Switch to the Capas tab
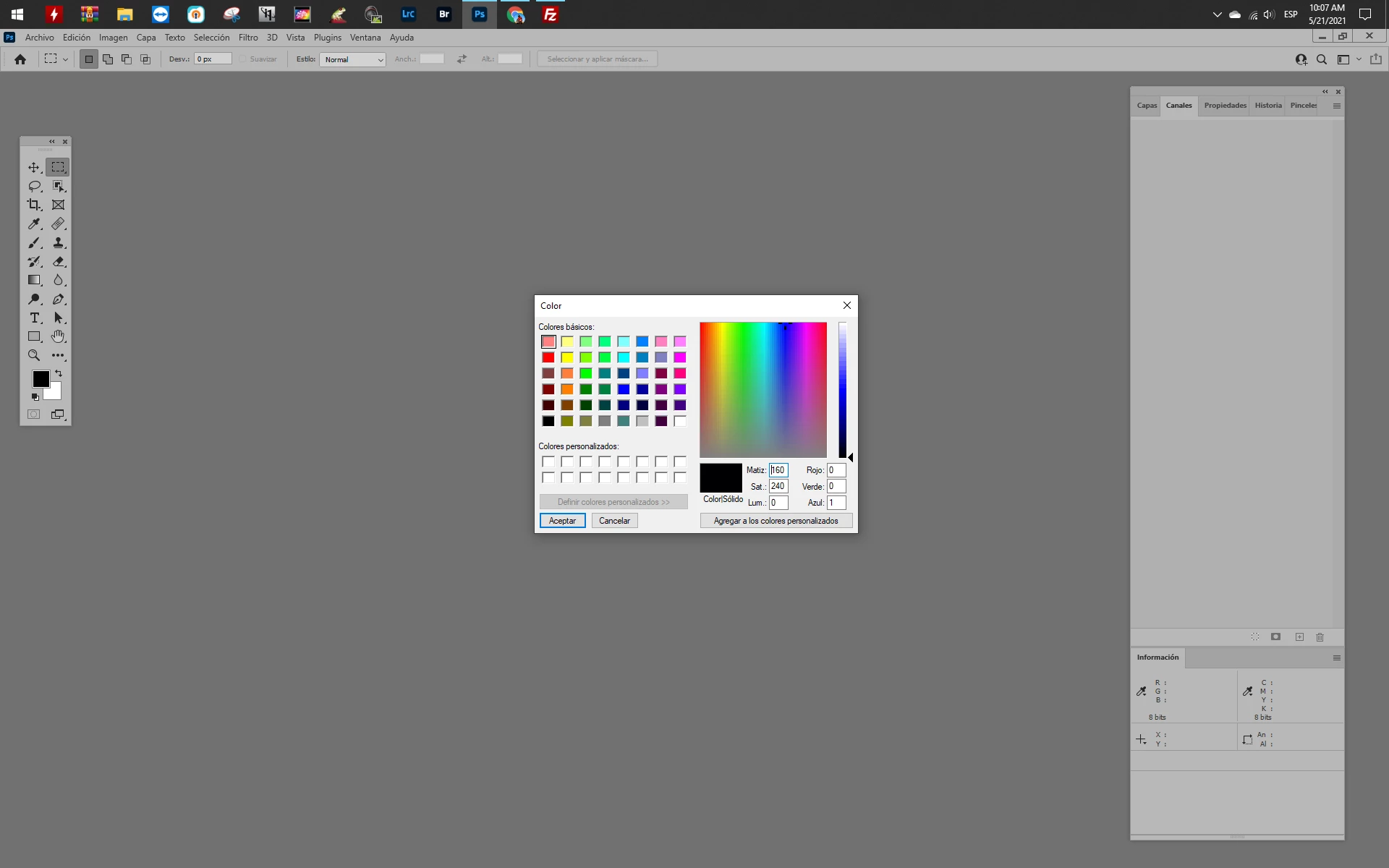The height and width of the screenshot is (868, 1389). 1147,106
